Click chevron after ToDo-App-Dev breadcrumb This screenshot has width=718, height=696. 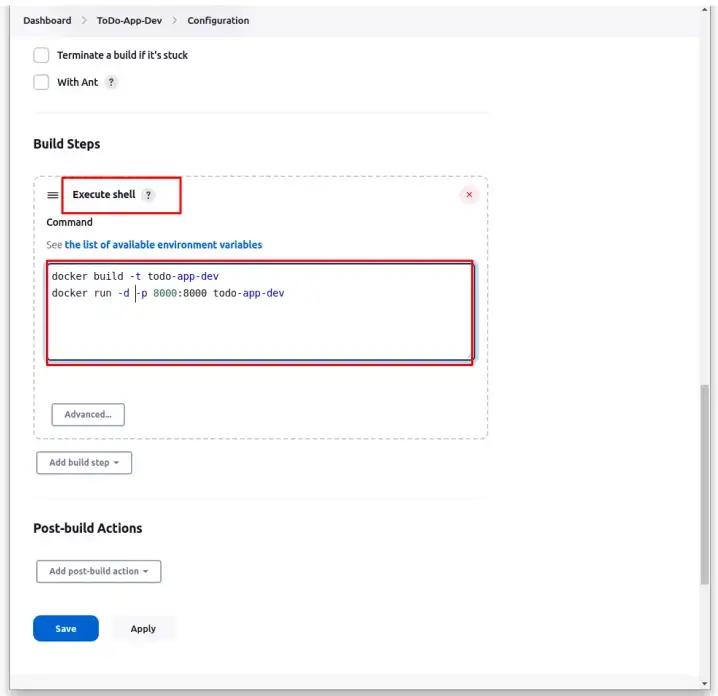(x=174, y=21)
